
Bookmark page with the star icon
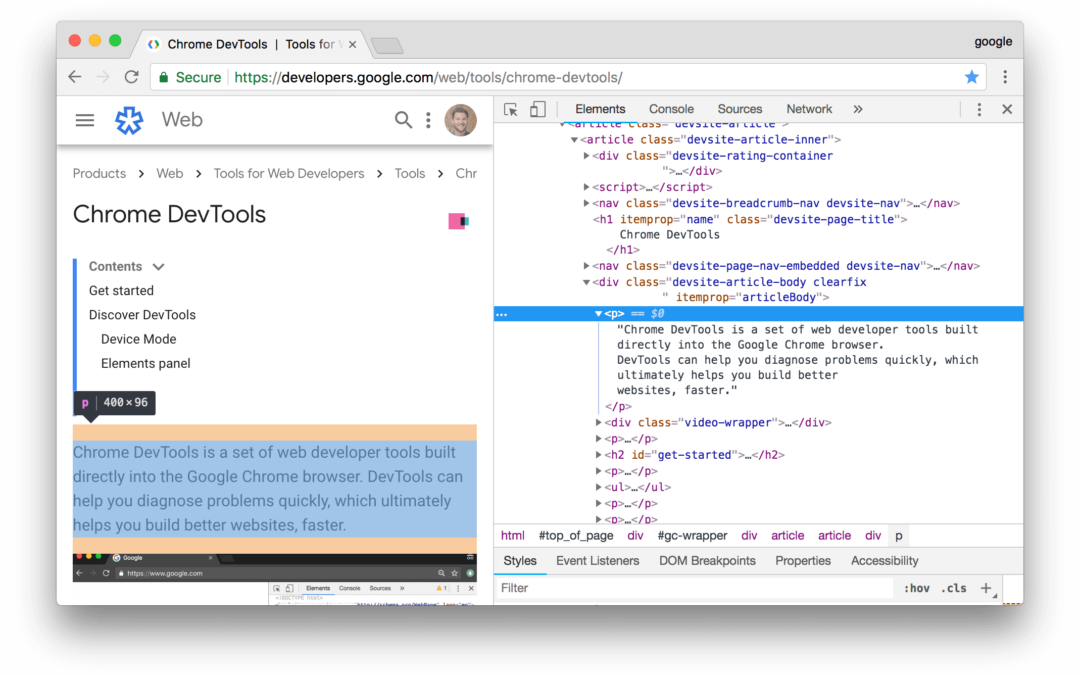971,77
